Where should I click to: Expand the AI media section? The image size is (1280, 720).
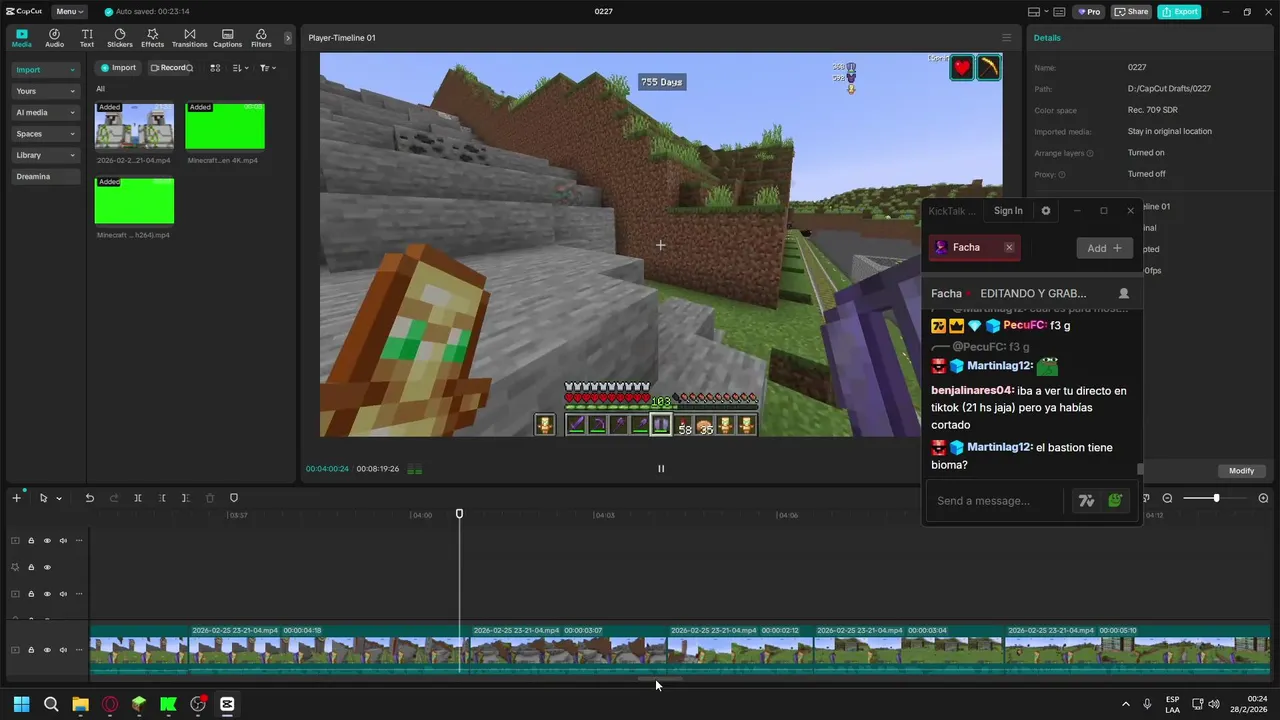click(x=45, y=113)
